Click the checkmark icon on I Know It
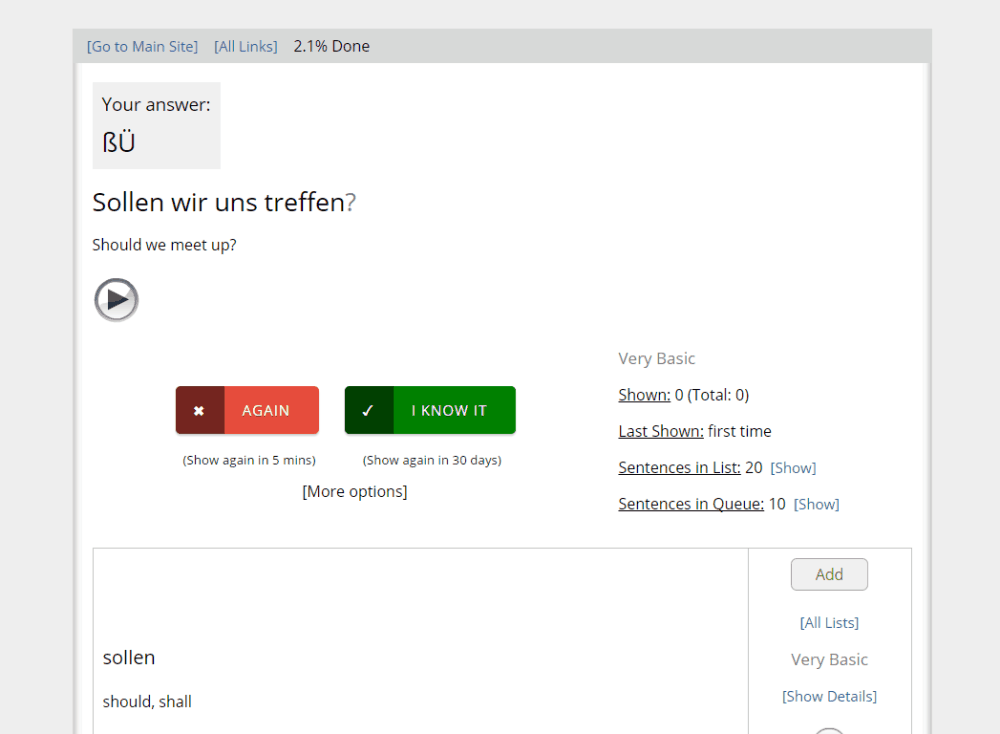The width and height of the screenshot is (1000, 734). pyautogui.click(x=369, y=410)
